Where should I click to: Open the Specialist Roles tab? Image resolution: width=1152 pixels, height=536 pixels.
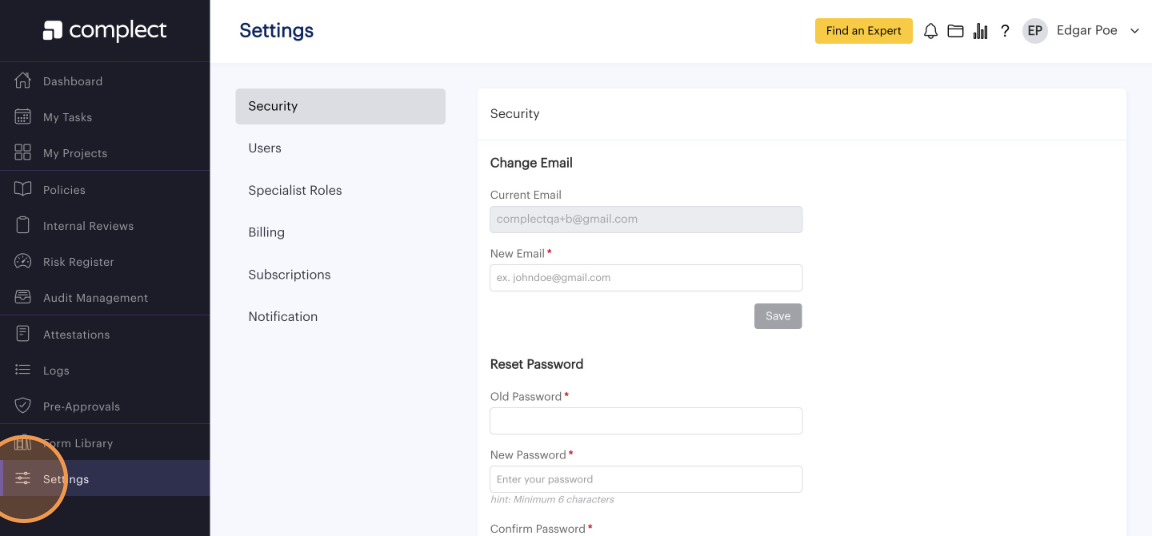click(295, 190)
